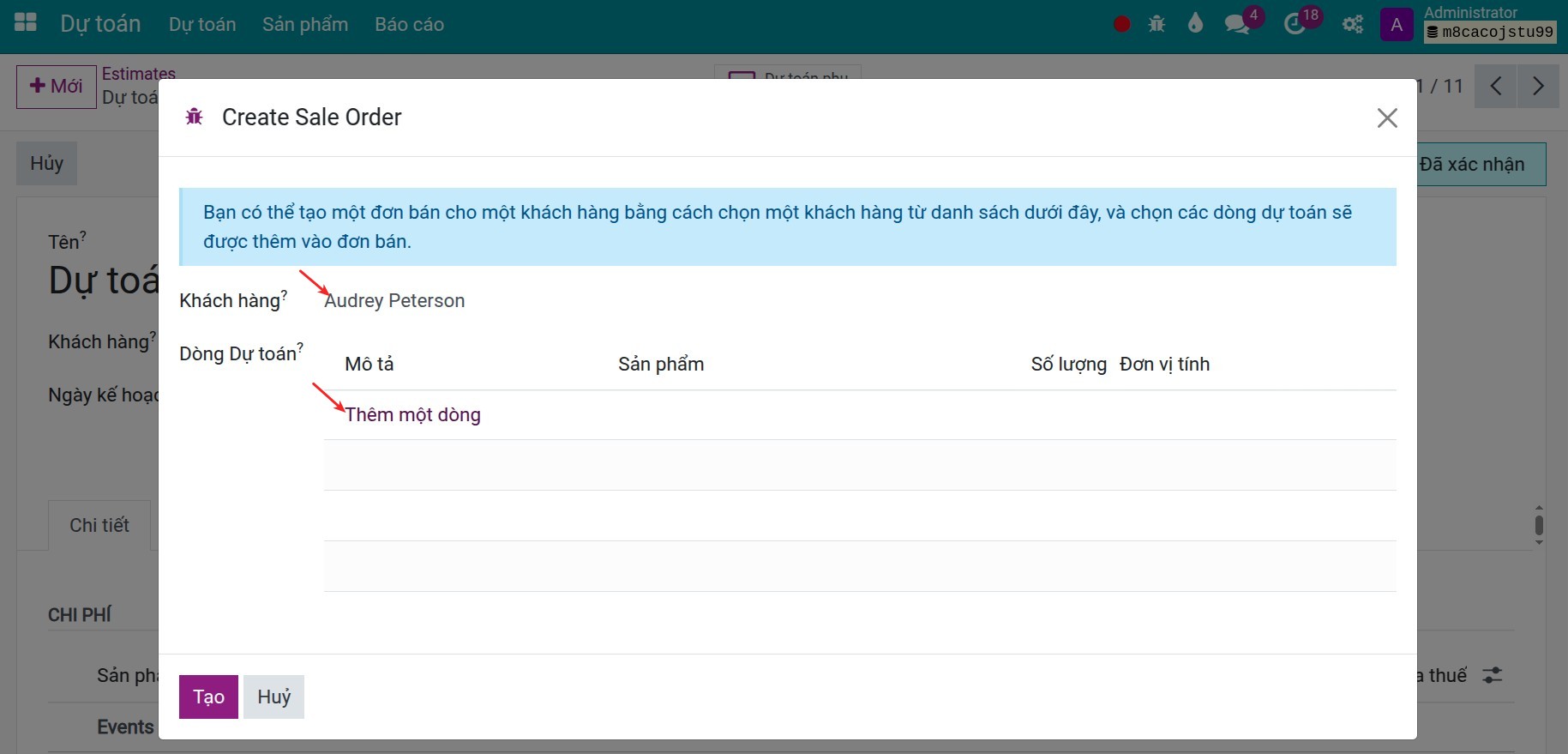Open the settings gears icon in navbar
1568x754 pixels.
pyautogui.click(x=1353, y=24)
